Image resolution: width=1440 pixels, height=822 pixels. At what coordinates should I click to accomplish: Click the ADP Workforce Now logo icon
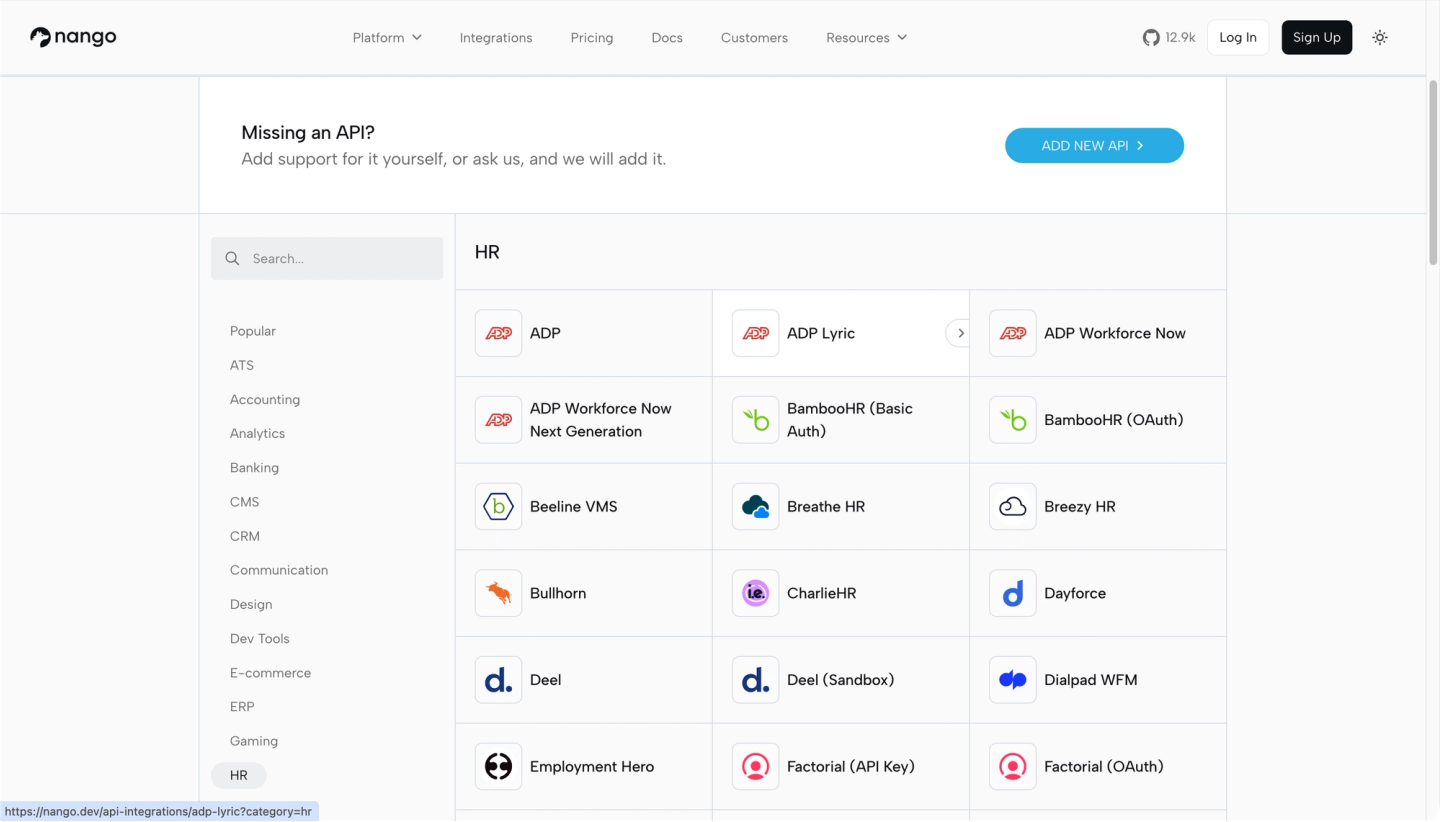(1012, 333)
